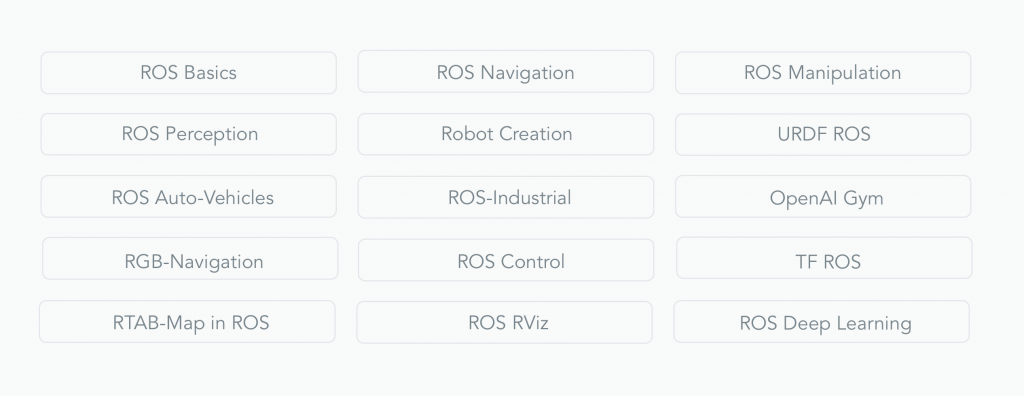Pick the ROS Auto-Vehicles button
1024x396 pixels.
[189, 197]
